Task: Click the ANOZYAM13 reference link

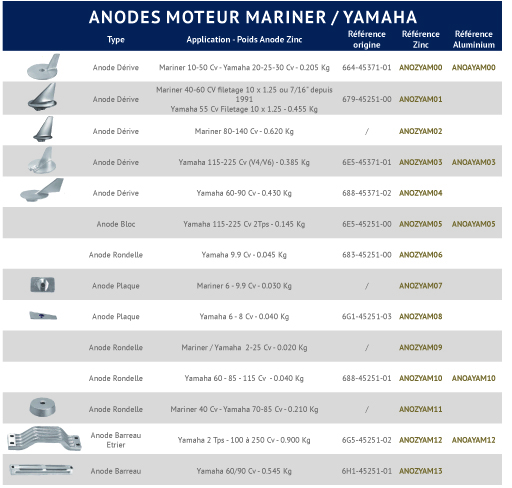Action: click(x=421, y=471)
